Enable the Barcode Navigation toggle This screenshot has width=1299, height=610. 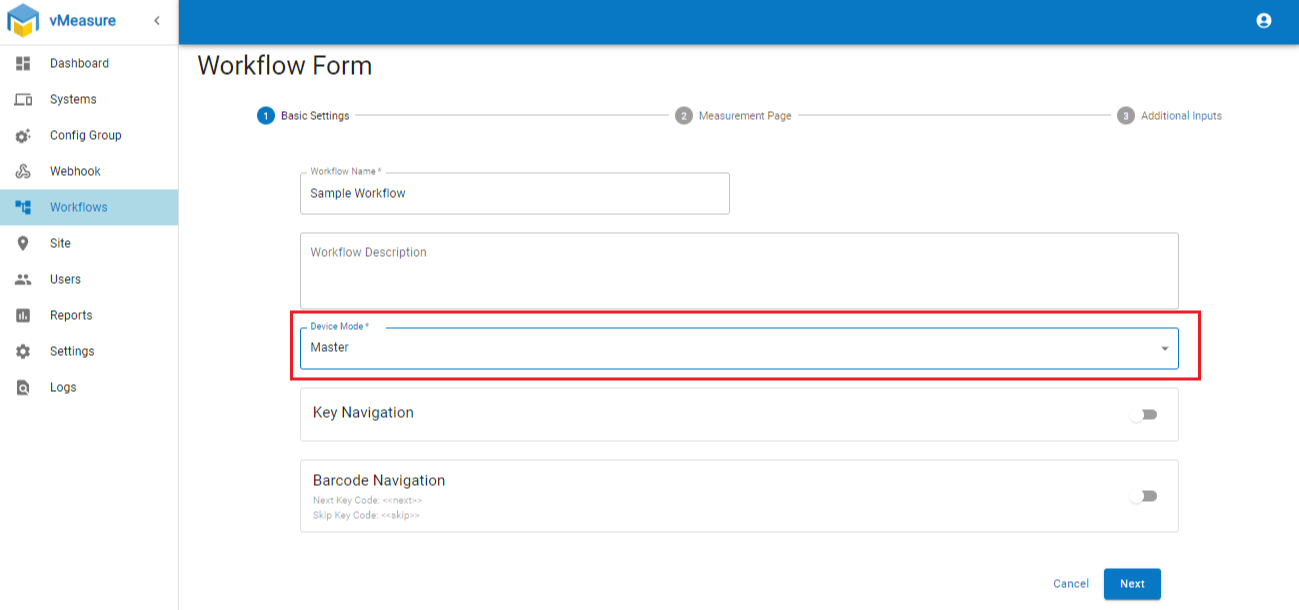pyautogui.click(x=1143, y=496)
